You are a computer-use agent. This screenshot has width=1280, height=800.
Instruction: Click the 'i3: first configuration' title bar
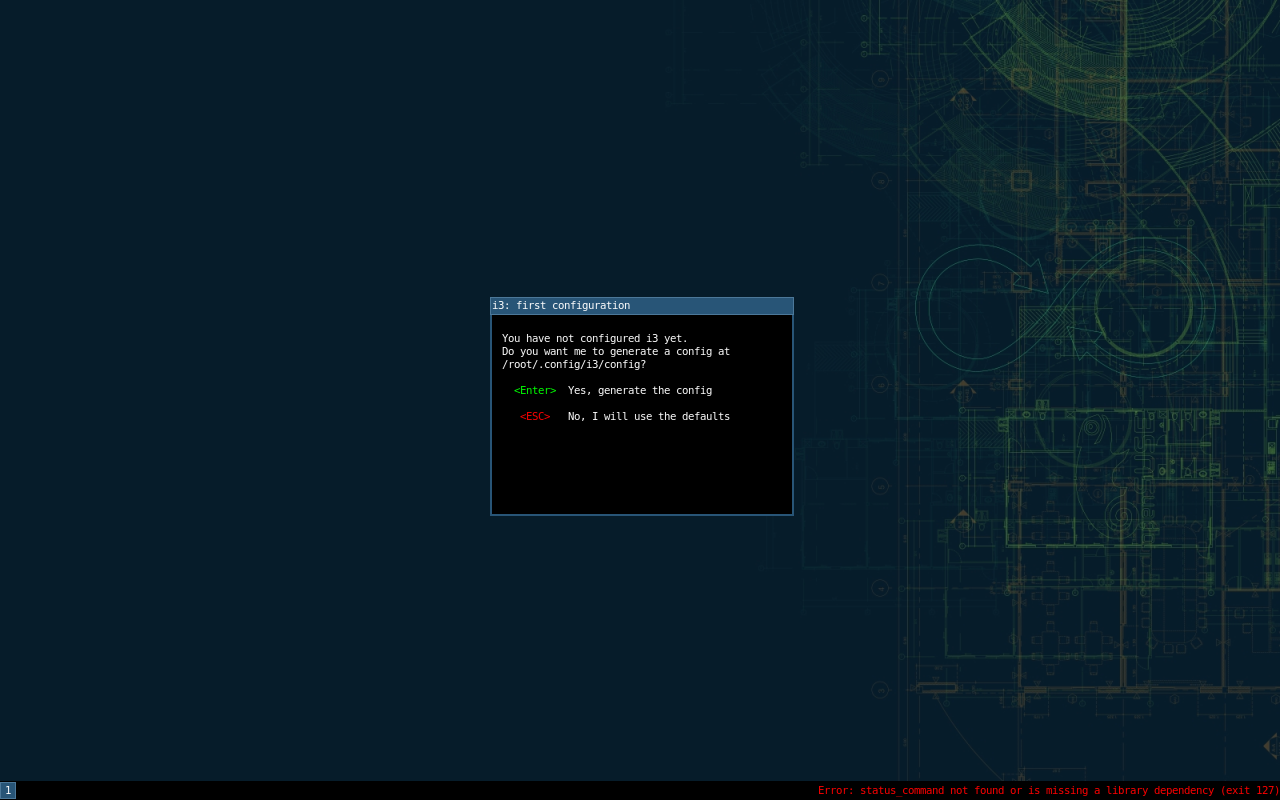pyautogui.click(x=642, y=306)
